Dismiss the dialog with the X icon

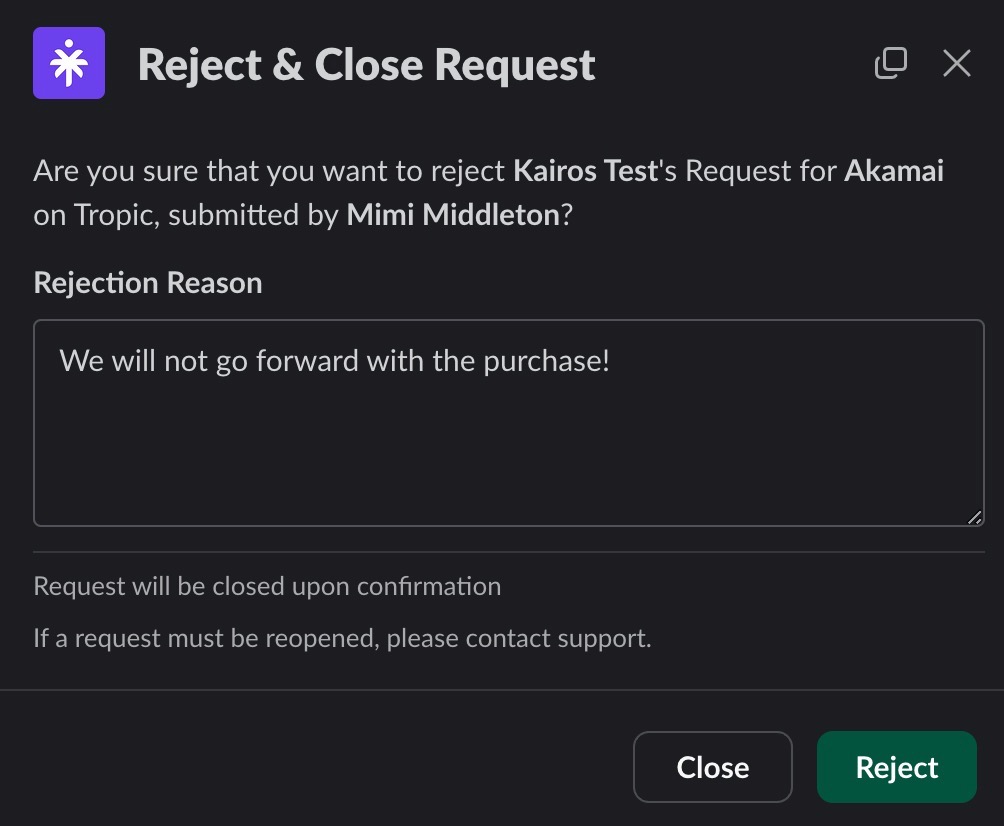coord(957,63)
